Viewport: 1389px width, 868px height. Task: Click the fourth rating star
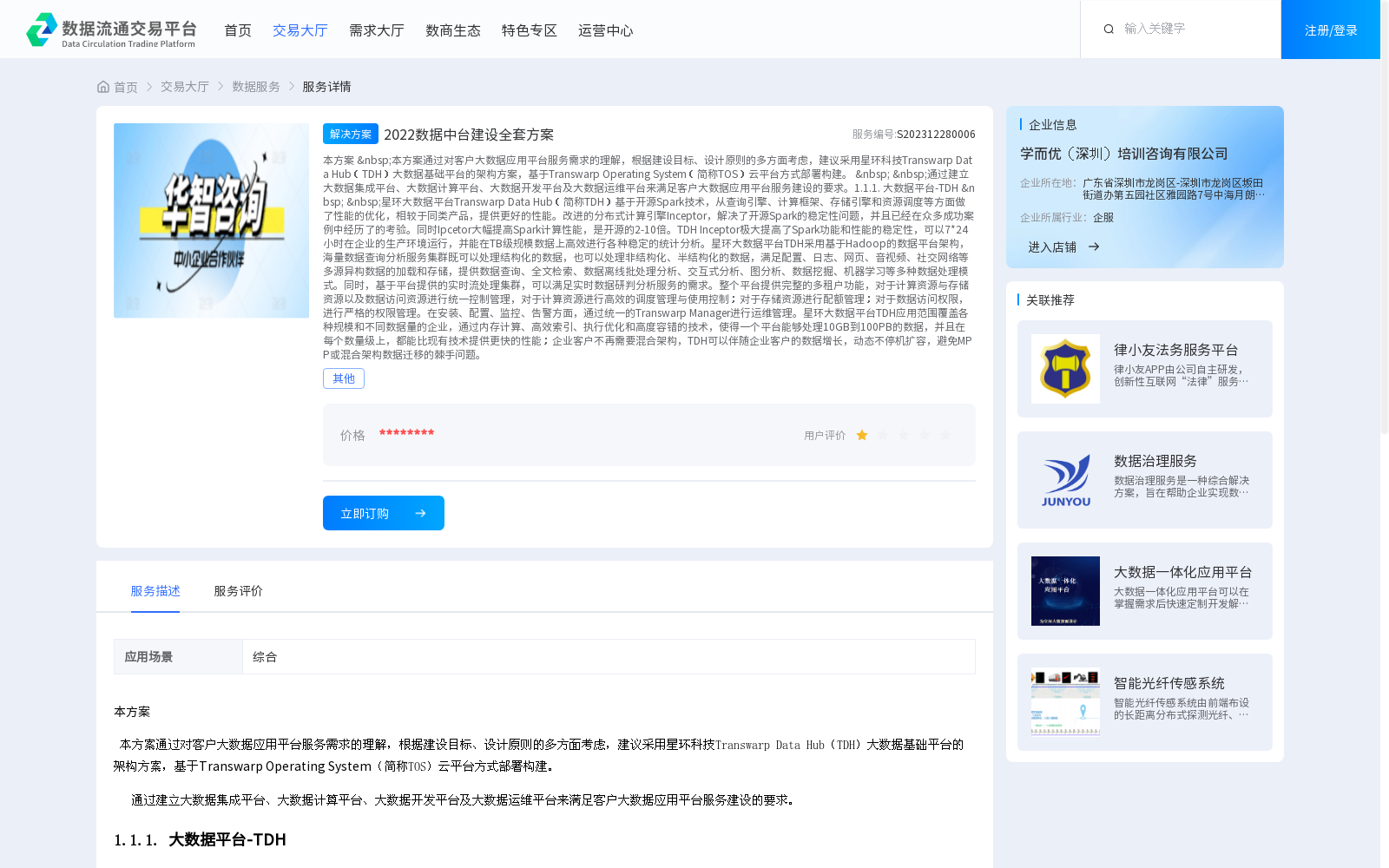[x=925, y=436]
